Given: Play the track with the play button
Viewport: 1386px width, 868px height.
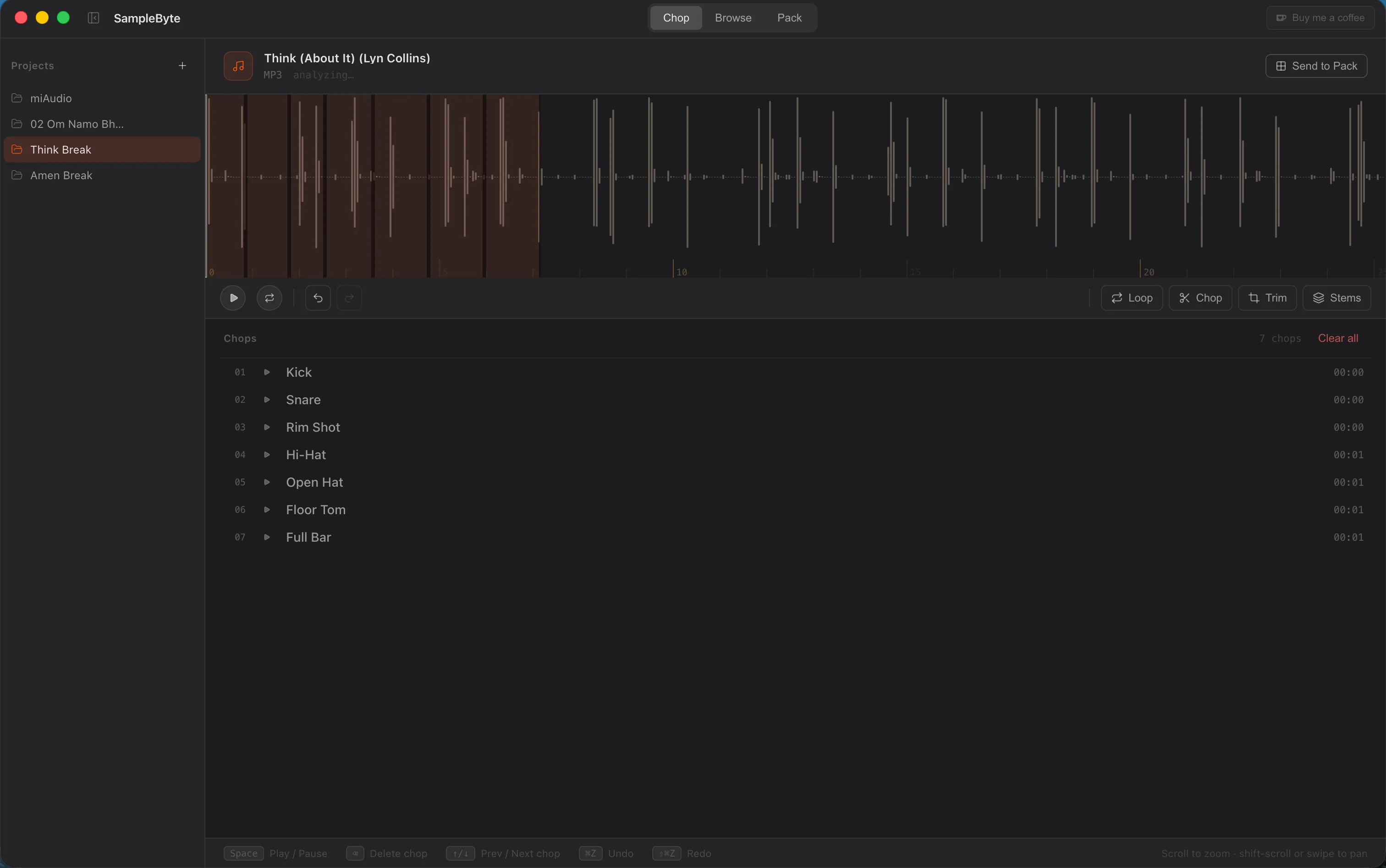Looking at the screenshot, I should [x=233, y=298].
